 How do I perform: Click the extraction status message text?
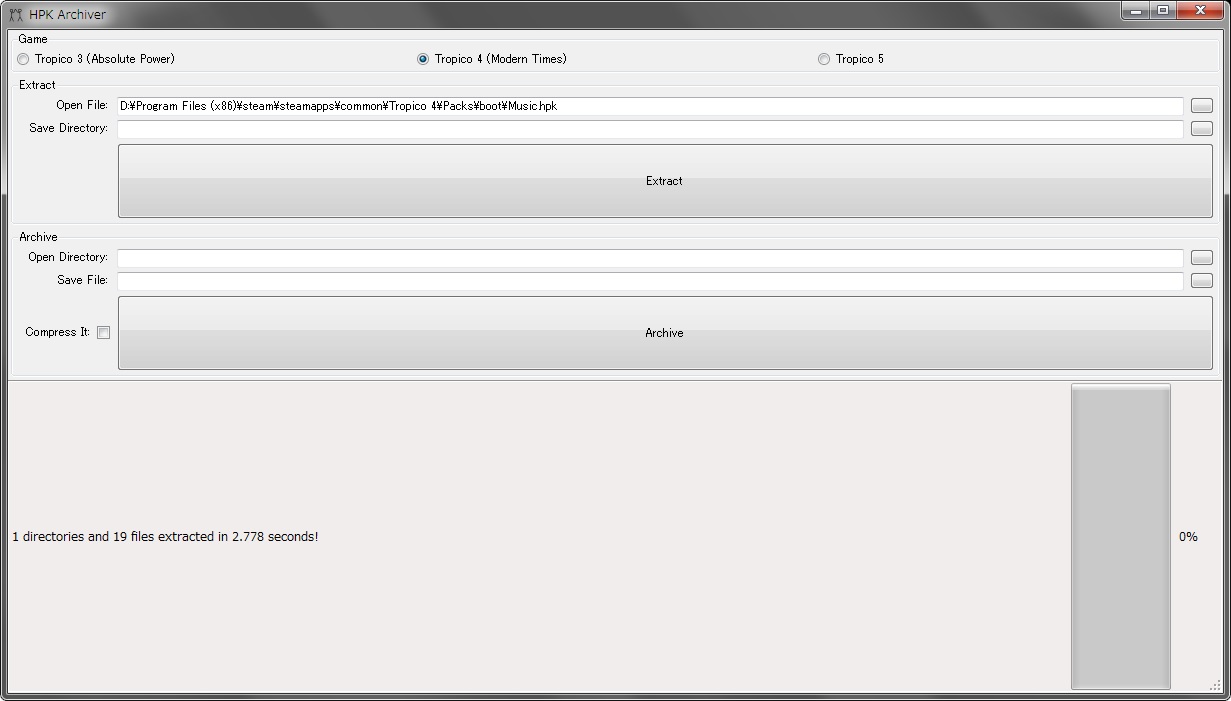click(165, 537)
